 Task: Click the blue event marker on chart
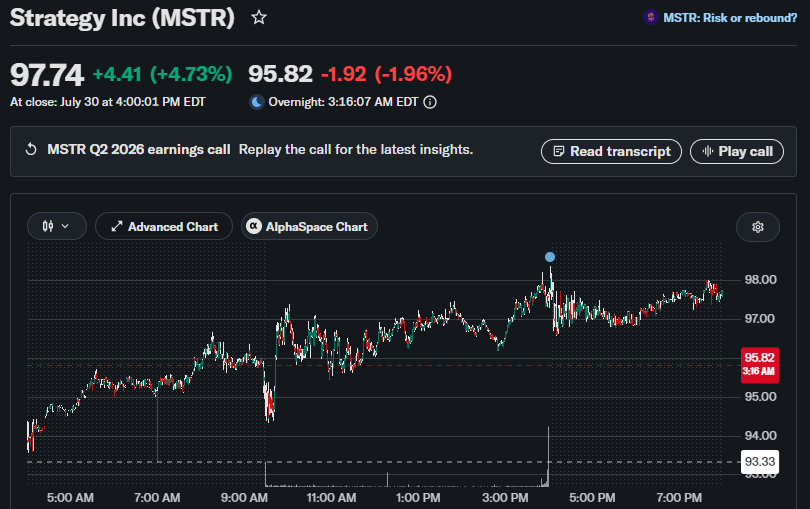click(550, 257)
